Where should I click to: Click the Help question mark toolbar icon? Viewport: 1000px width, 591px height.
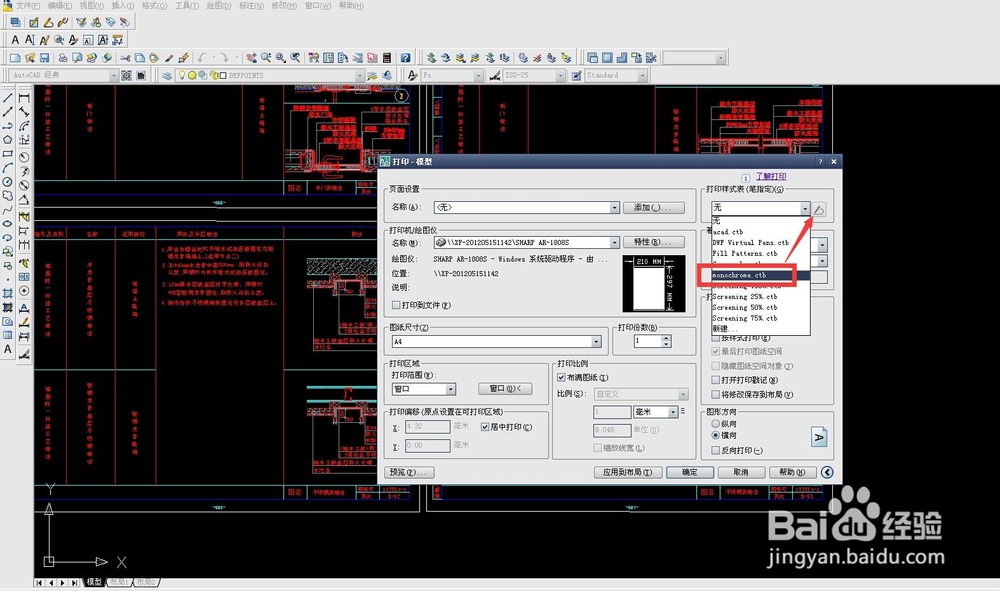click(406, 58)
